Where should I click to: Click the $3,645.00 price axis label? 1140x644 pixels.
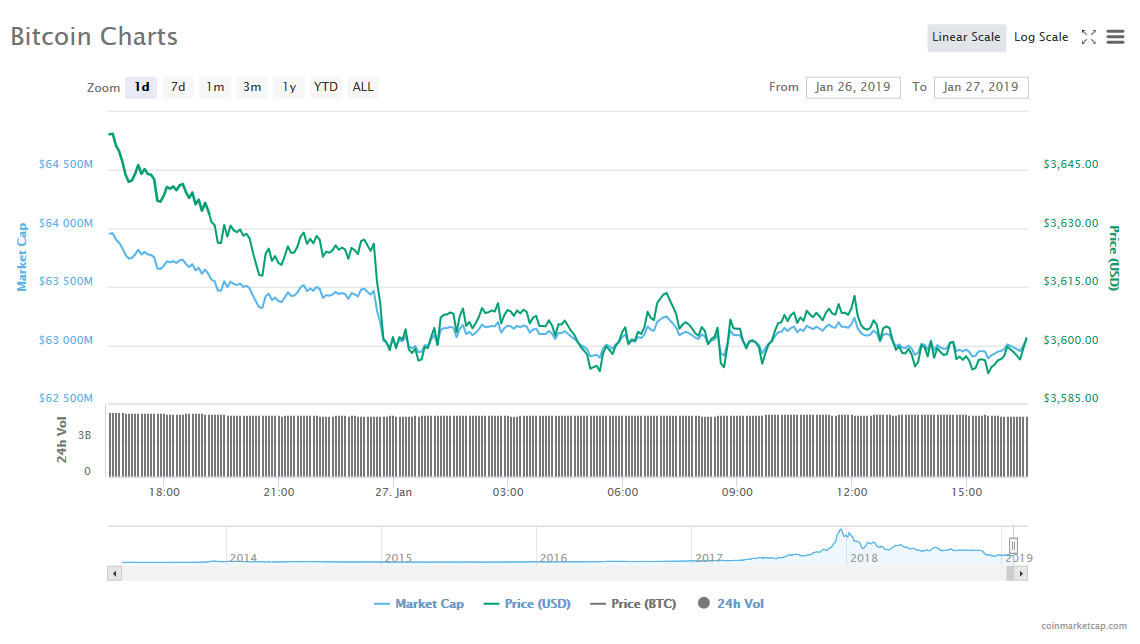click(x=1070, y=164)
